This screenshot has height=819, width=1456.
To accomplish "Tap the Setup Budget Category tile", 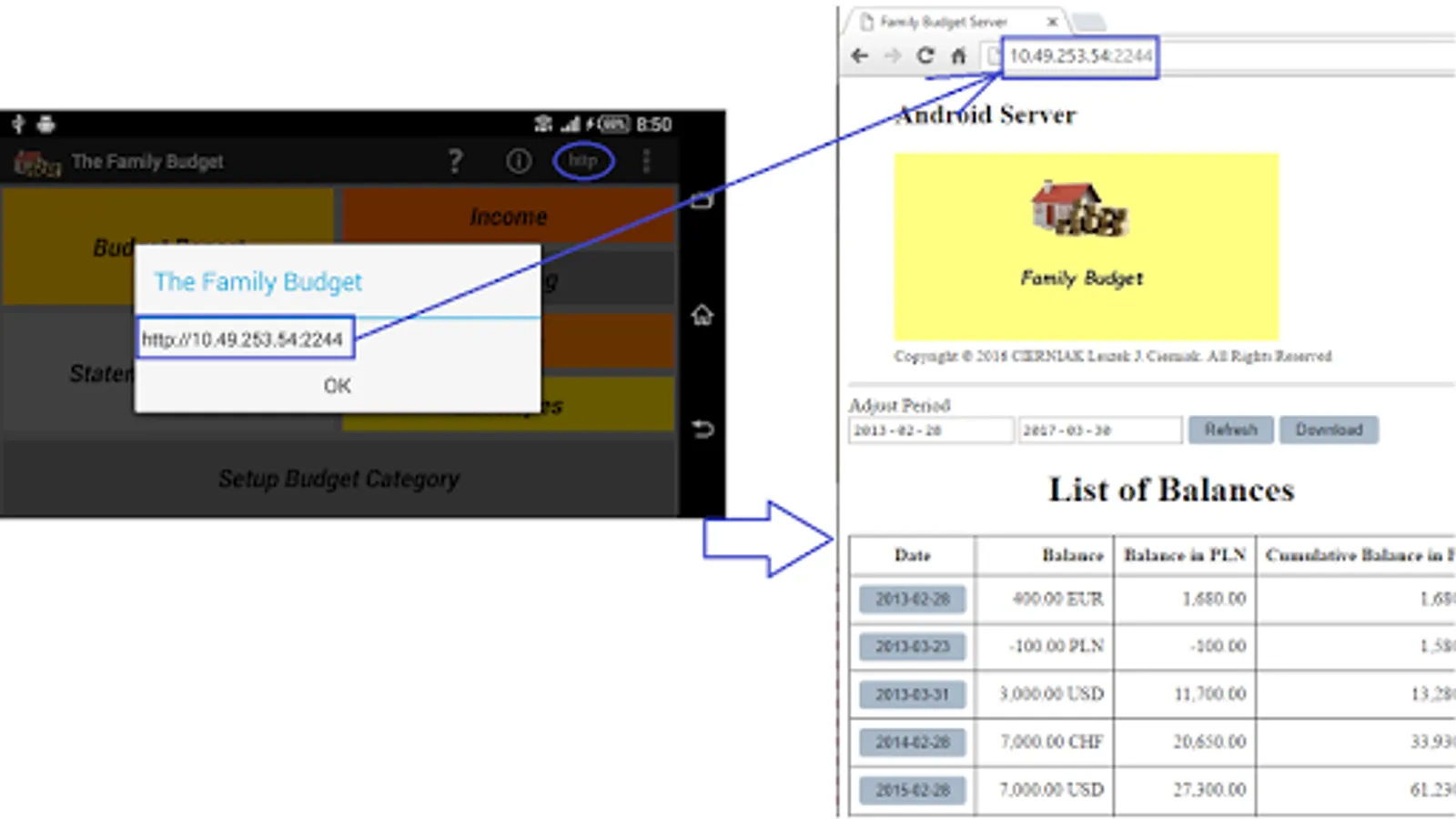I will pyautogui.click(x=339, y=479).
